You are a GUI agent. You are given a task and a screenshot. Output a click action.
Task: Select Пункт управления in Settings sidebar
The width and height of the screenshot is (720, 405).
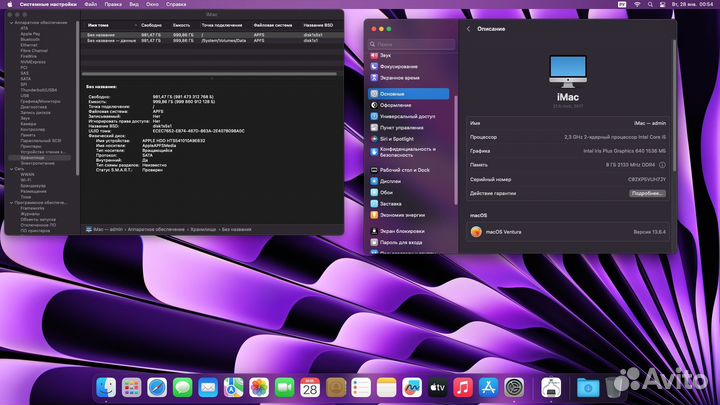(x=409, y=128)
